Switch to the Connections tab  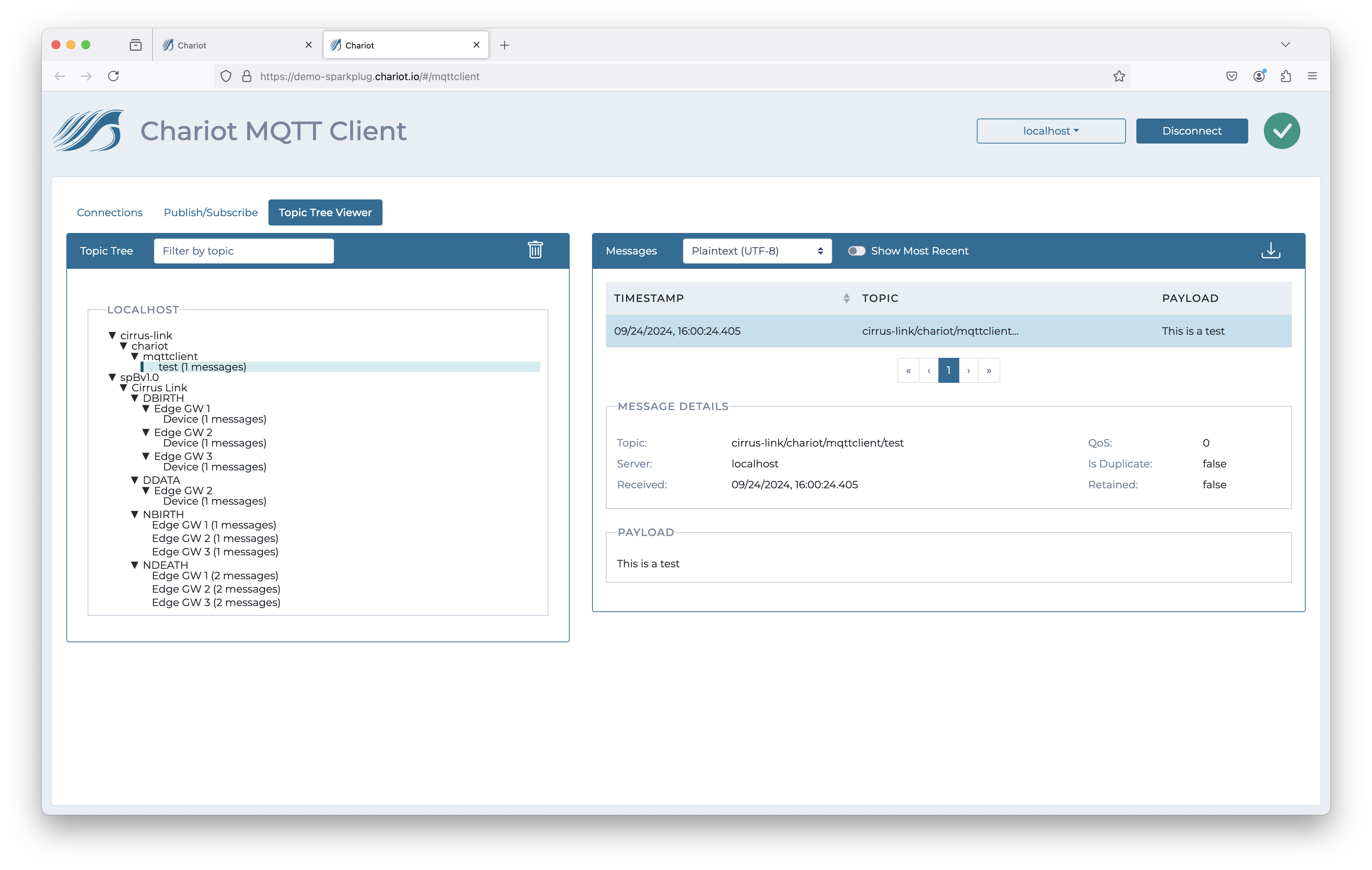(109, 212)
